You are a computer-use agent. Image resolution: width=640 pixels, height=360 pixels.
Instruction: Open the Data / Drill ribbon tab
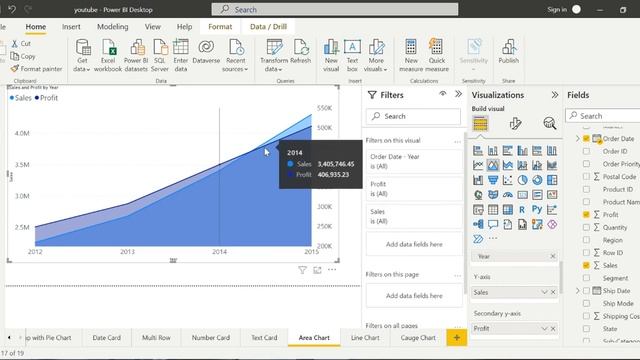click(x=268, y=27)
